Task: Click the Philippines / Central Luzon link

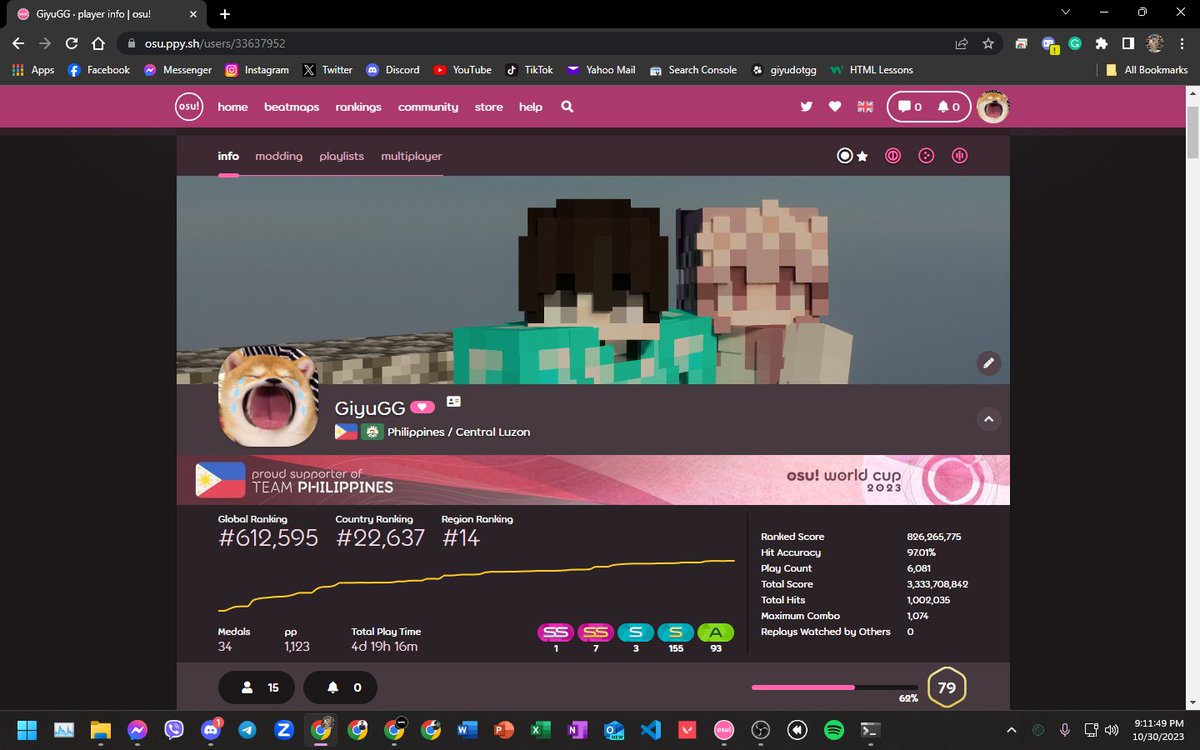Action: tap(458, 432)
